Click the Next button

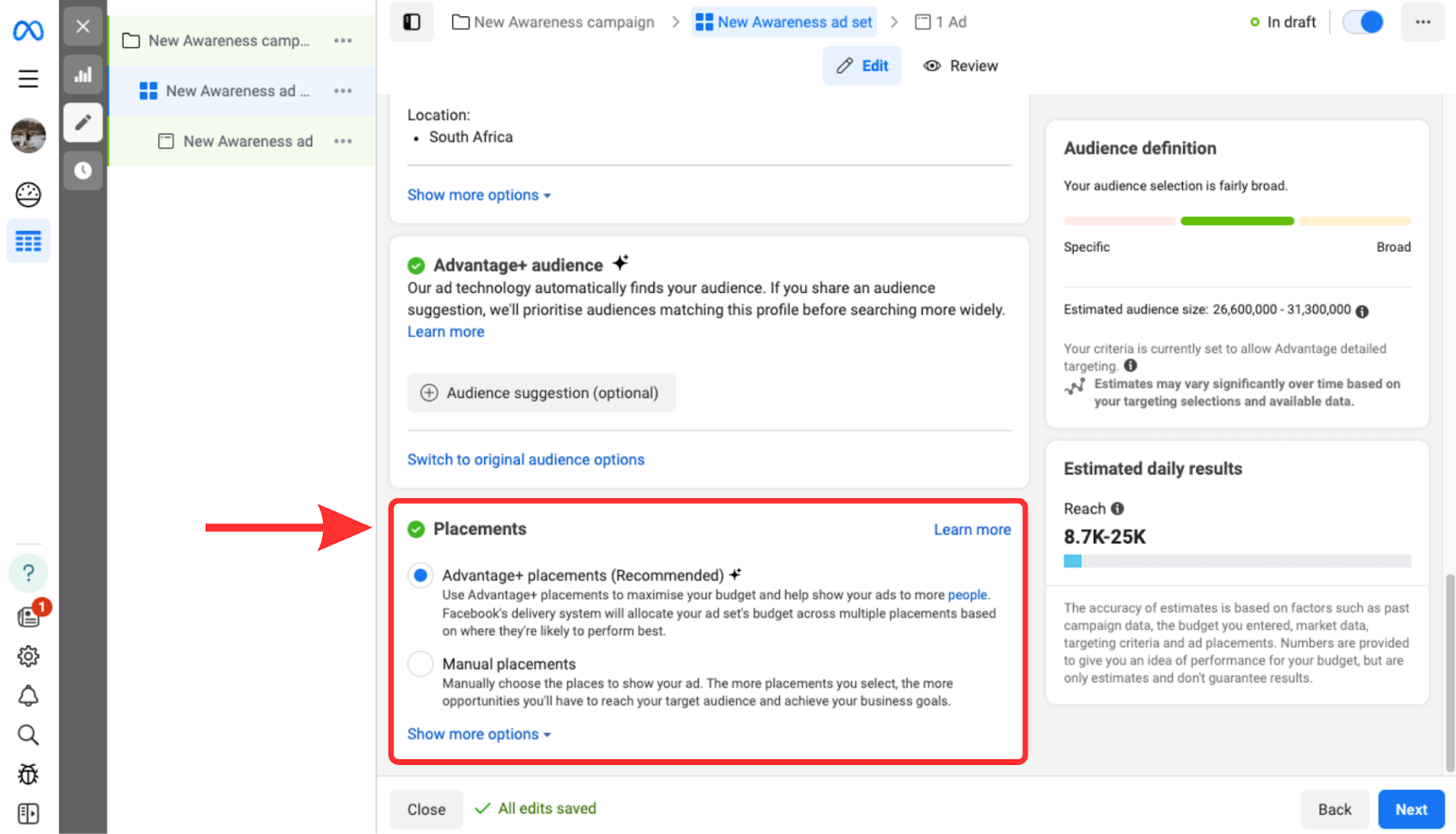pos(1410,809)
